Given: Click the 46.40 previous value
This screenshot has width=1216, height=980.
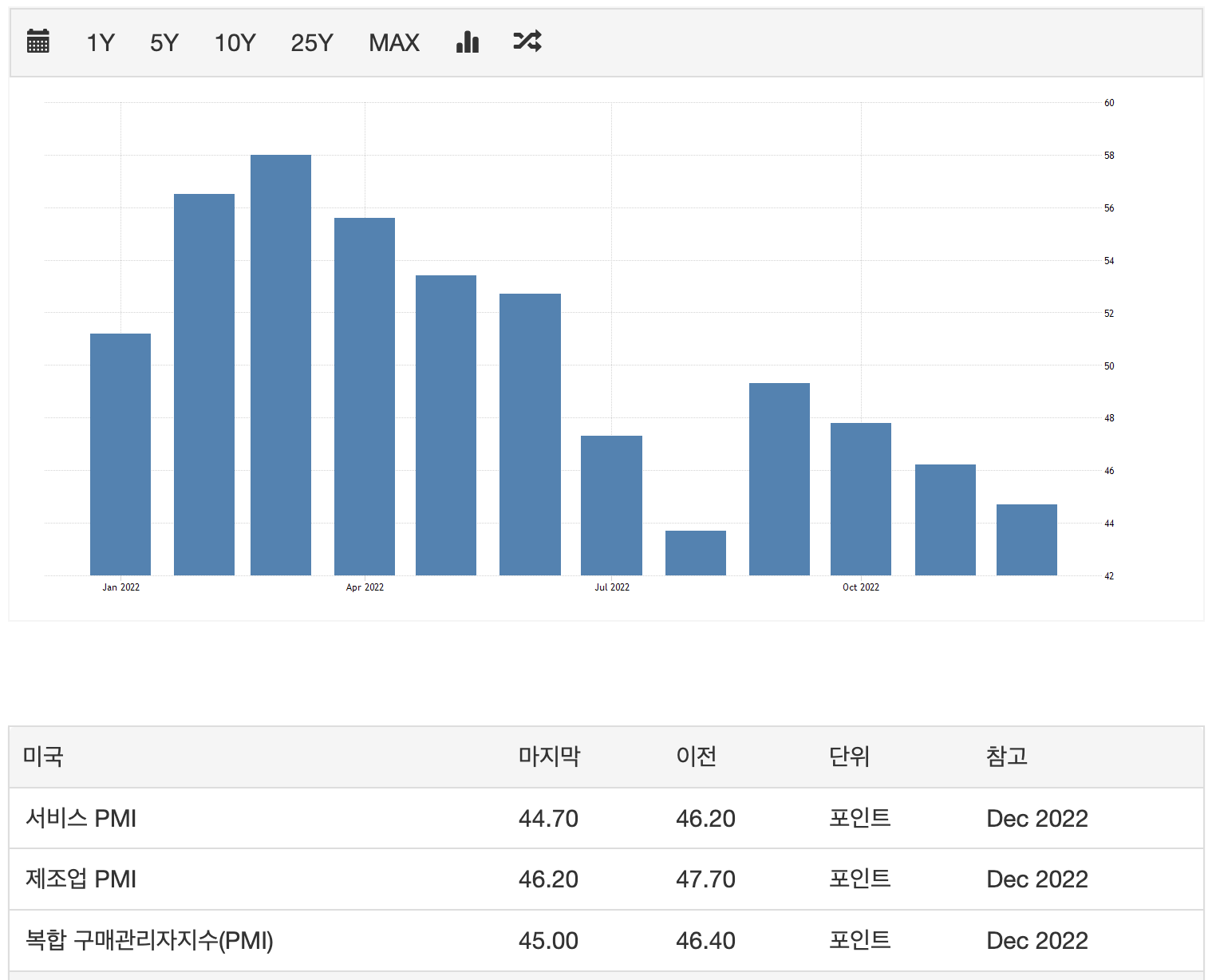Looking at the screenshot, I should (x=705, y=940).
